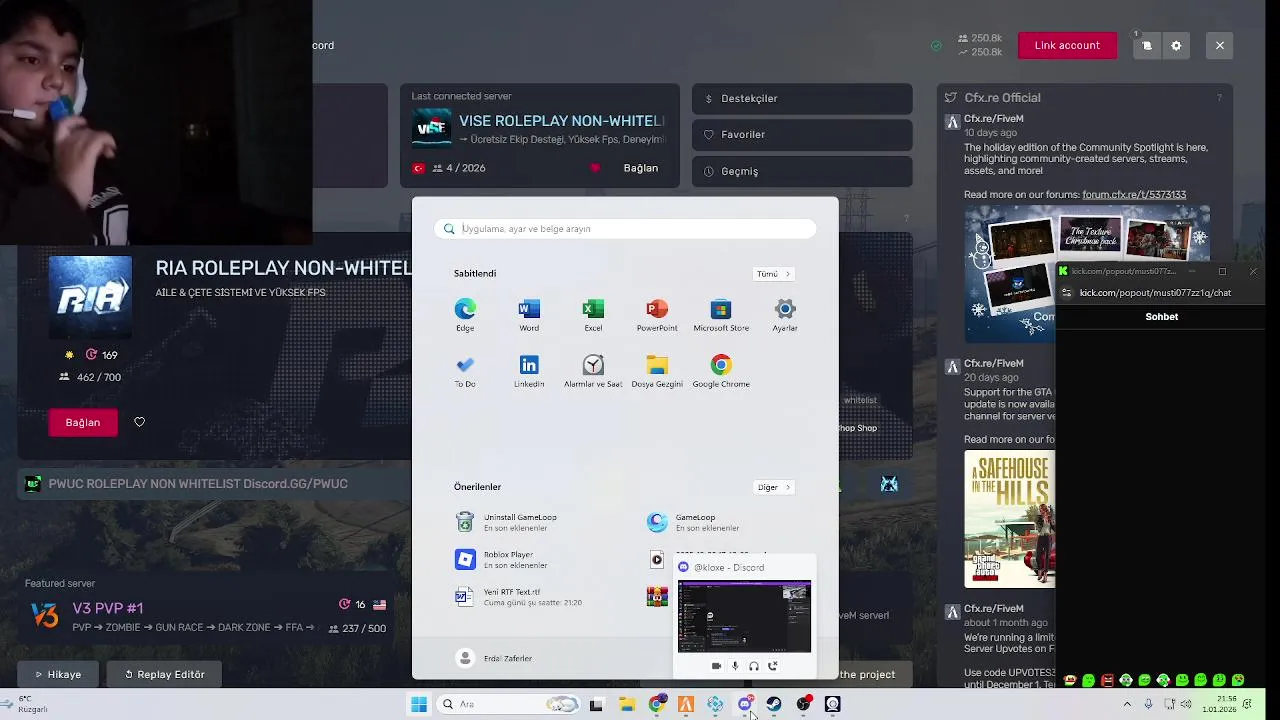Select Sohbet tab in Kick popout

point(1162,317)
